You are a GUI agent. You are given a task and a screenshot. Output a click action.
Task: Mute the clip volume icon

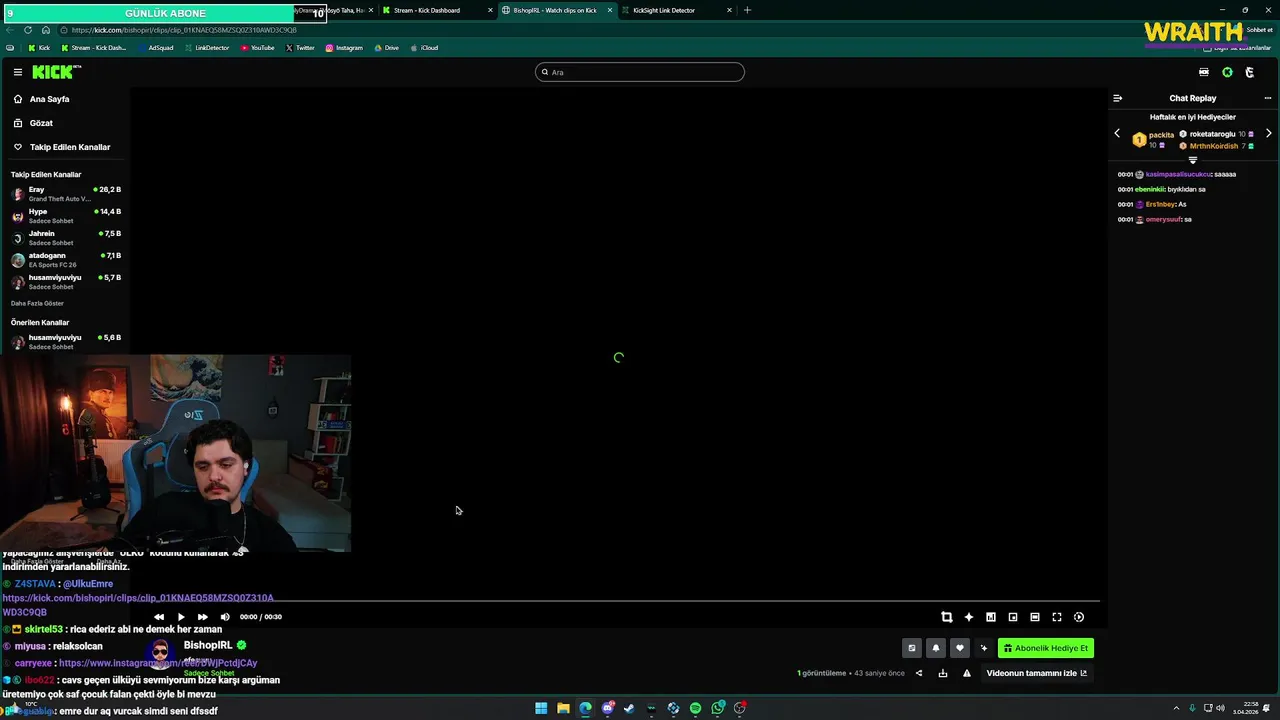225,617
